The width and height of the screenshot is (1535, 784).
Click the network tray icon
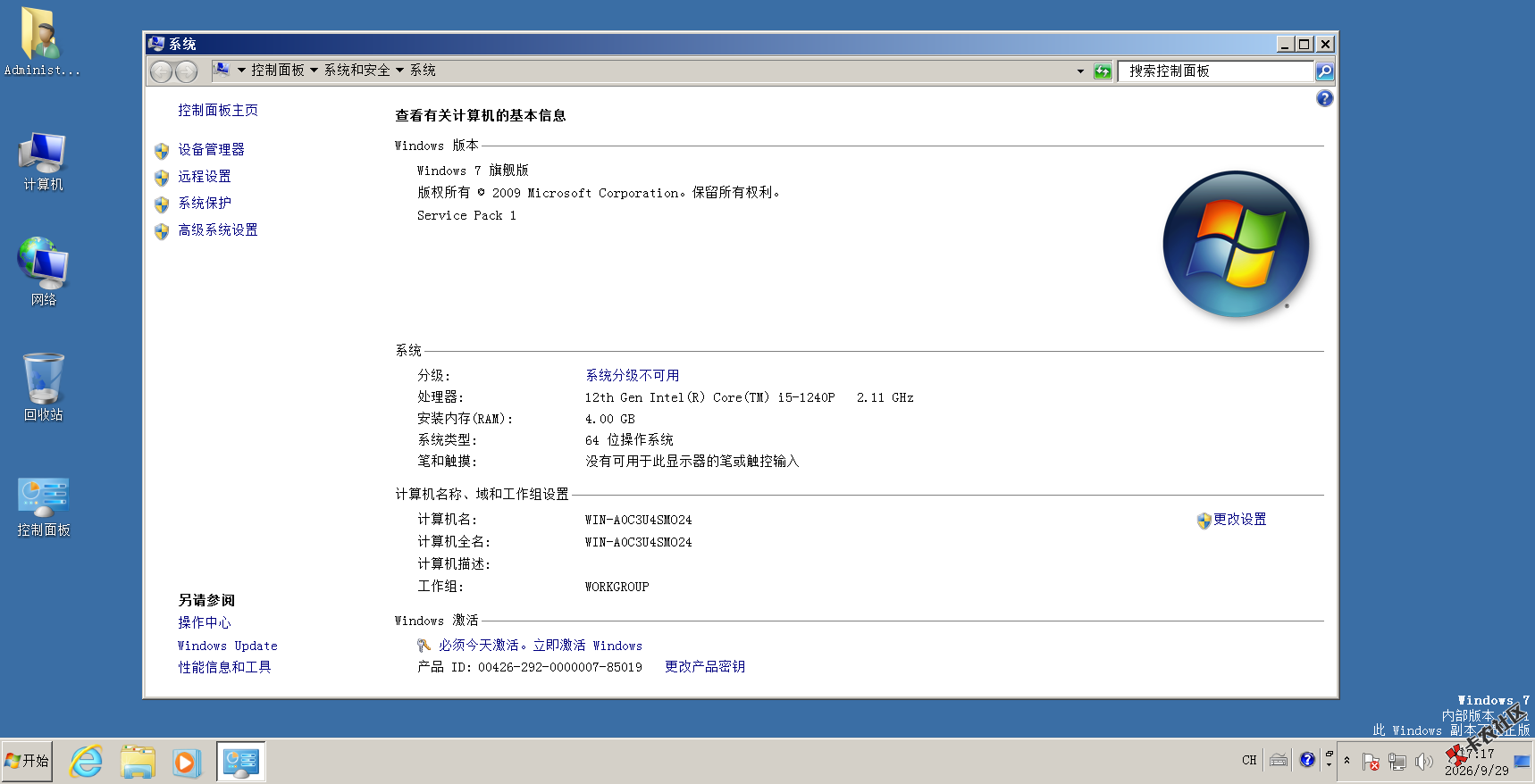1397,762
